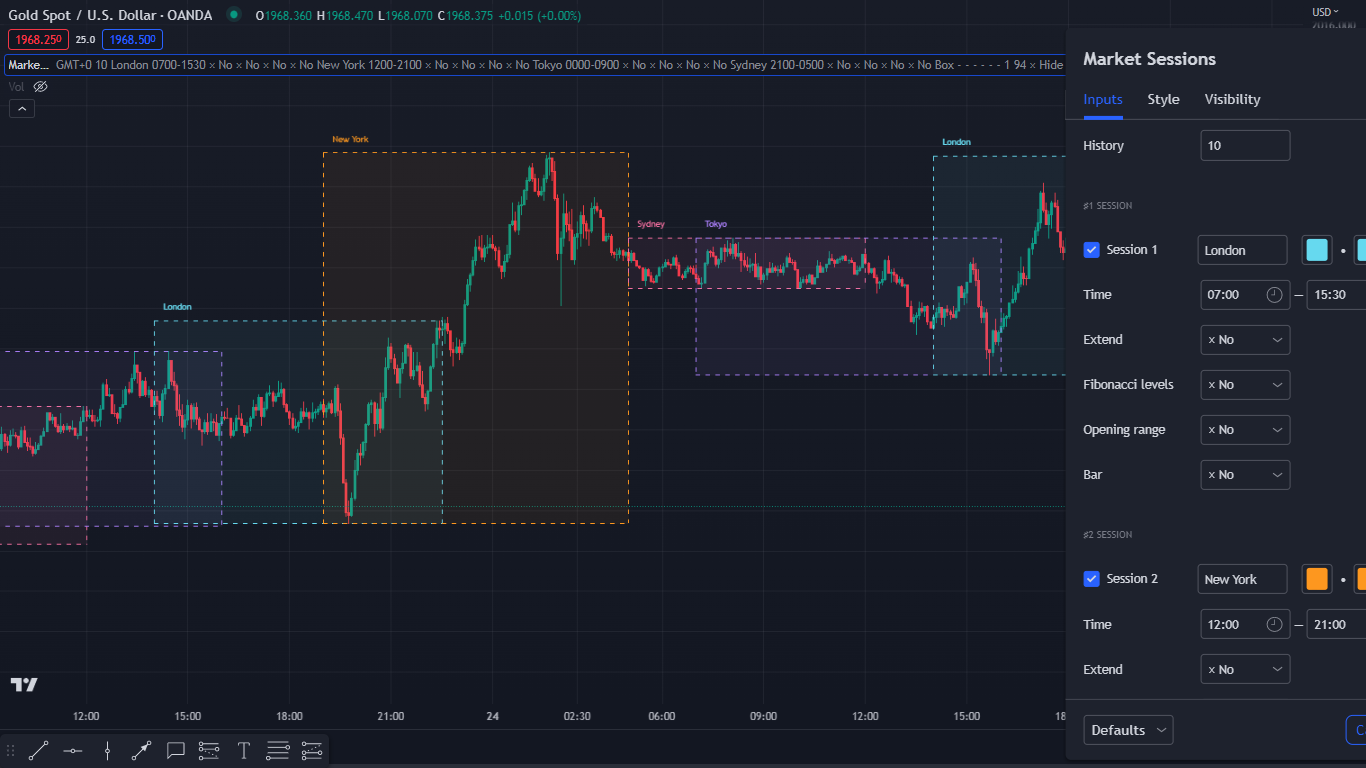Switch to the Style tab
The image size is (1366, 768).
click(x=1163, y=99)
